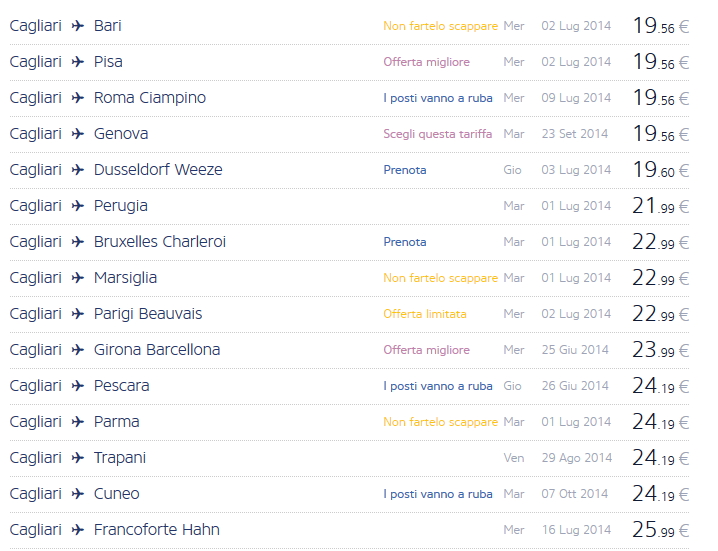Image resolution: width=718 pixels, height=551 pixels.
Task: Click the 07 Ott 2014 date for Cuneo
Action: [x=575, y=494]
